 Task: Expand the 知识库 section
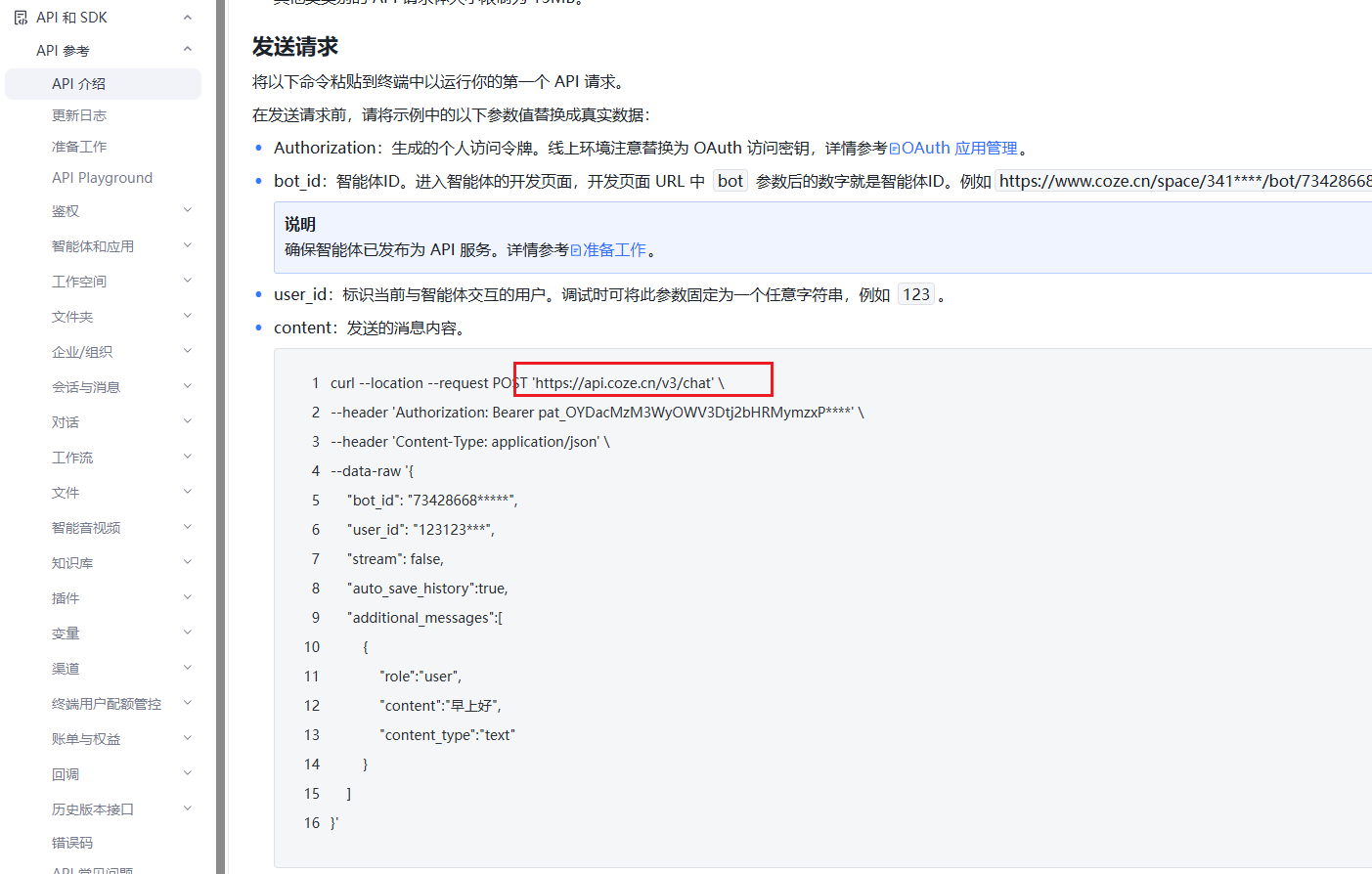coord(188,562)
